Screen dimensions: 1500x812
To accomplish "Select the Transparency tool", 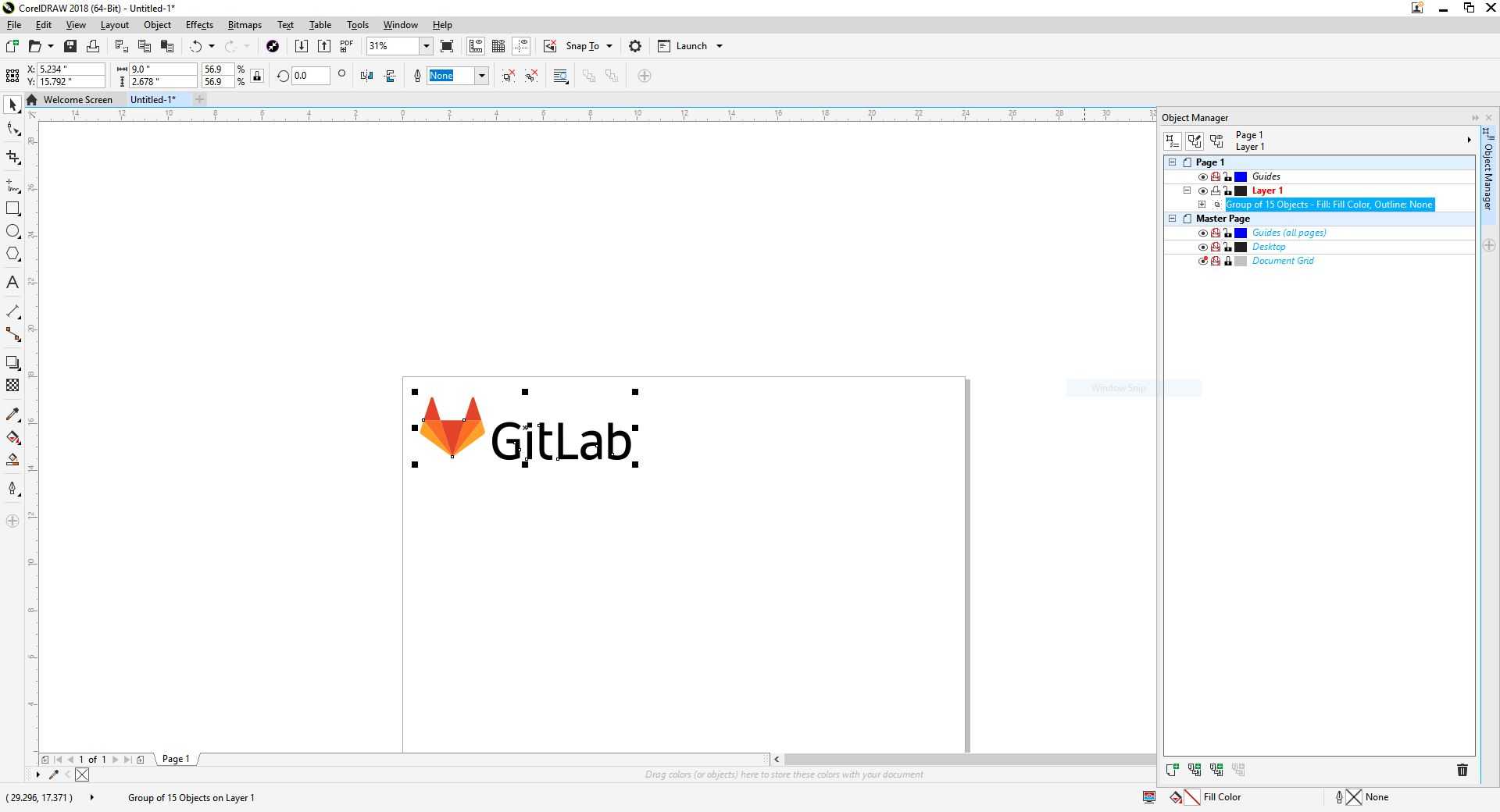I will click(x=12, y=385).
